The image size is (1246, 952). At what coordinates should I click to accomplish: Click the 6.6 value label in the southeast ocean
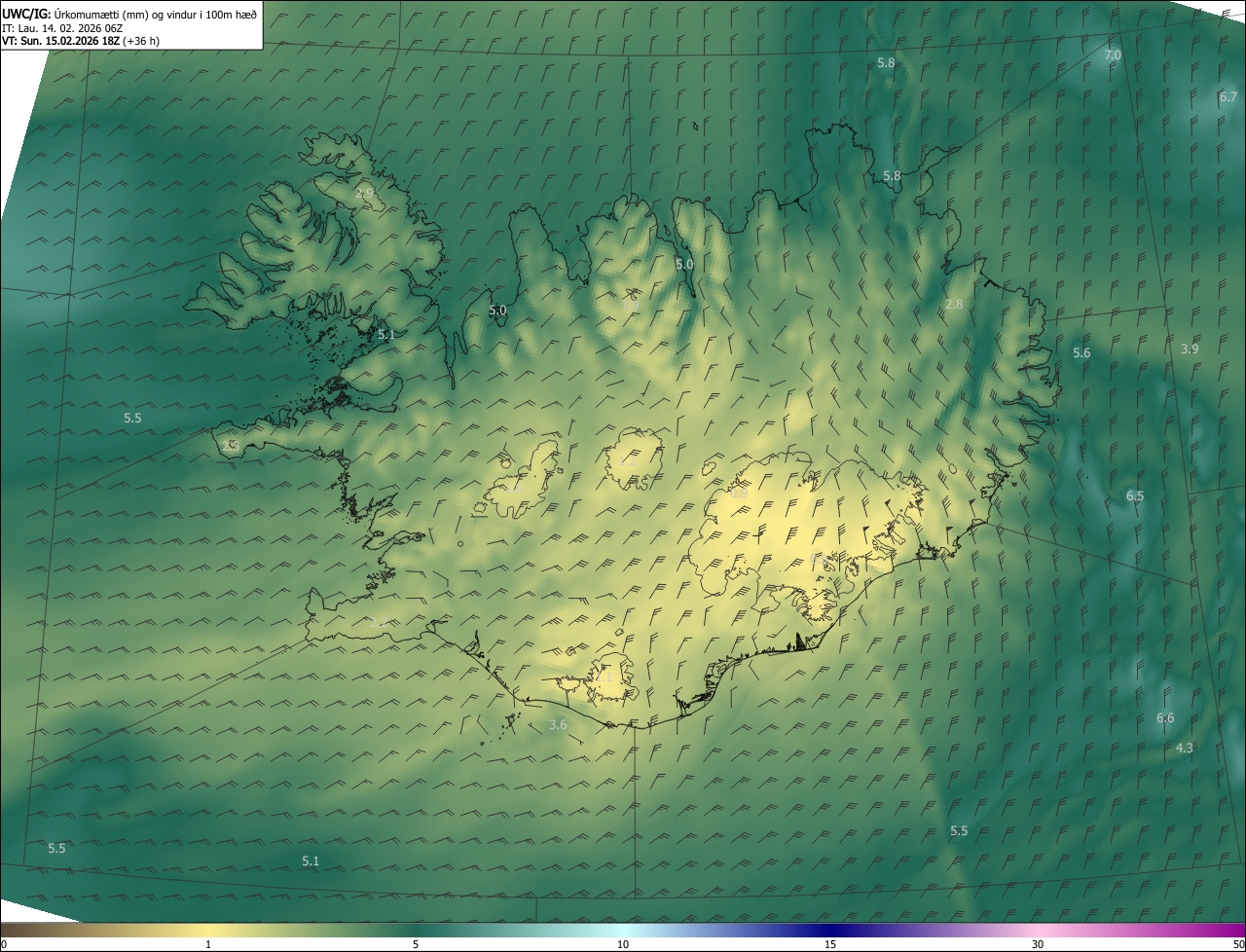click(x=1165, y=717)
